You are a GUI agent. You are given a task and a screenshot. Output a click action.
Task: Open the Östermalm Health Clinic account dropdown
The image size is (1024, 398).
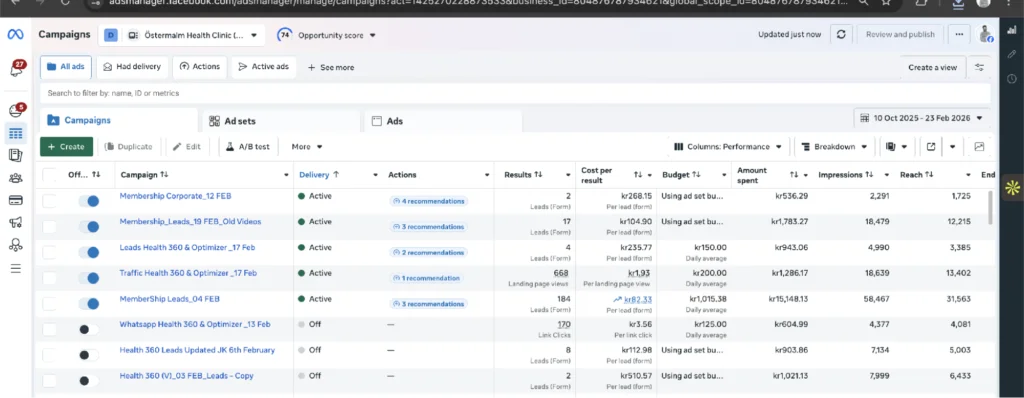(x=182, y=35)
